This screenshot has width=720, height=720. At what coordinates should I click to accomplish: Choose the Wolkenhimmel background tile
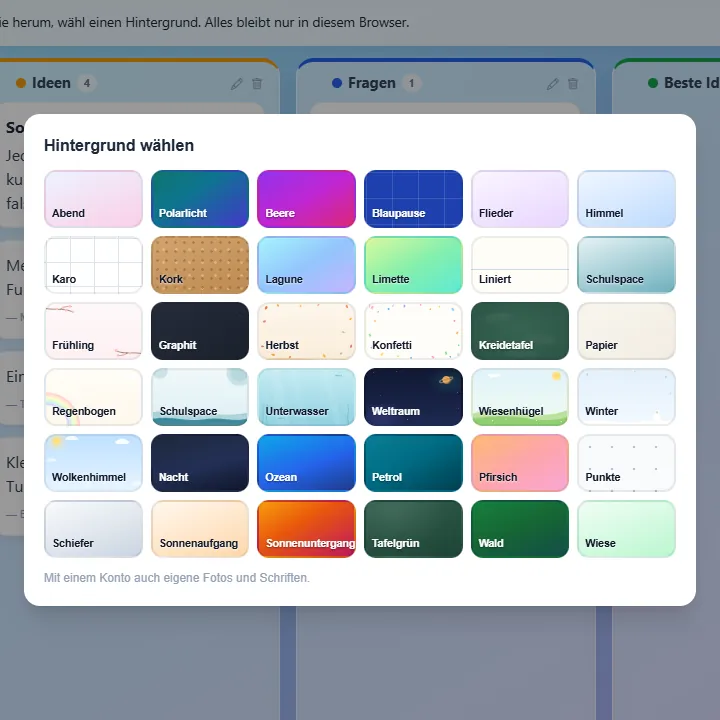tap(93, 463)
